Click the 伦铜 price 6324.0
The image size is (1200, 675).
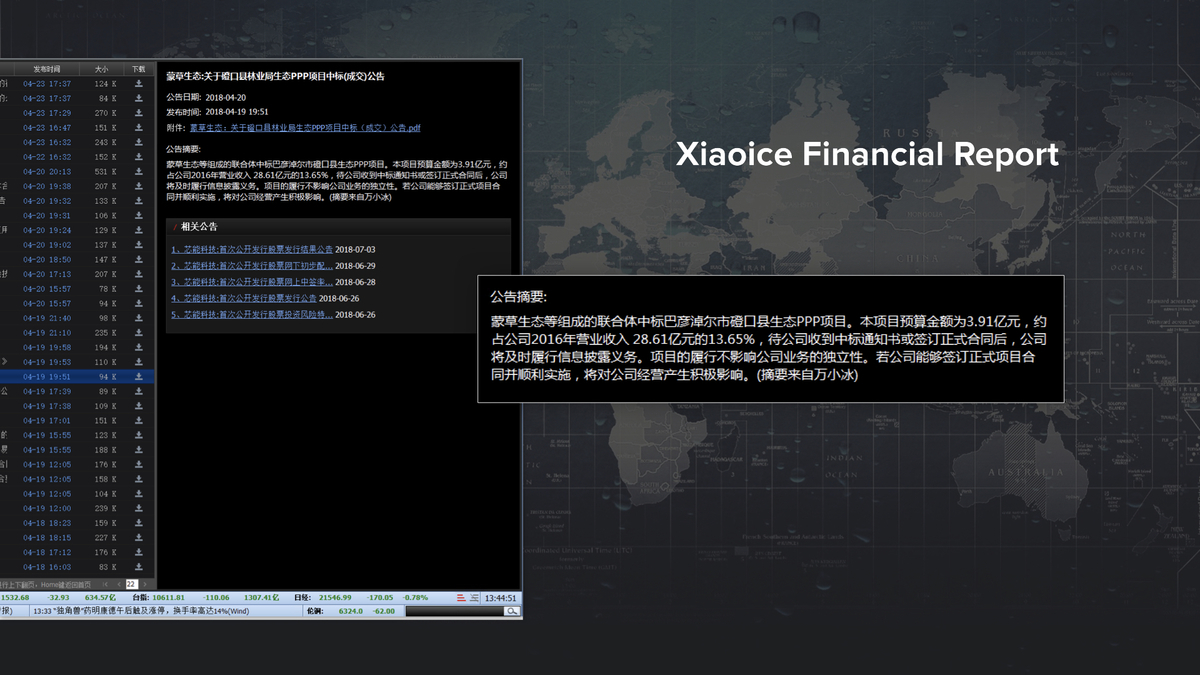tap(350, 610)
